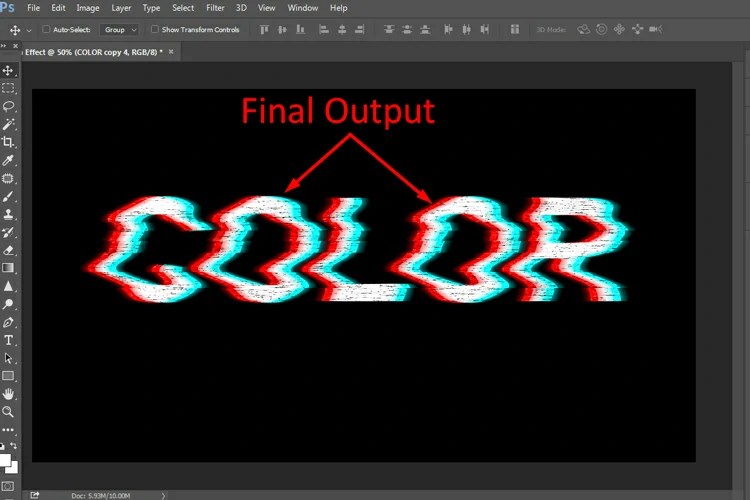Screen dimensions: 750x500
Task: Select the Clone Stamp tool
Action: (8, 214)
